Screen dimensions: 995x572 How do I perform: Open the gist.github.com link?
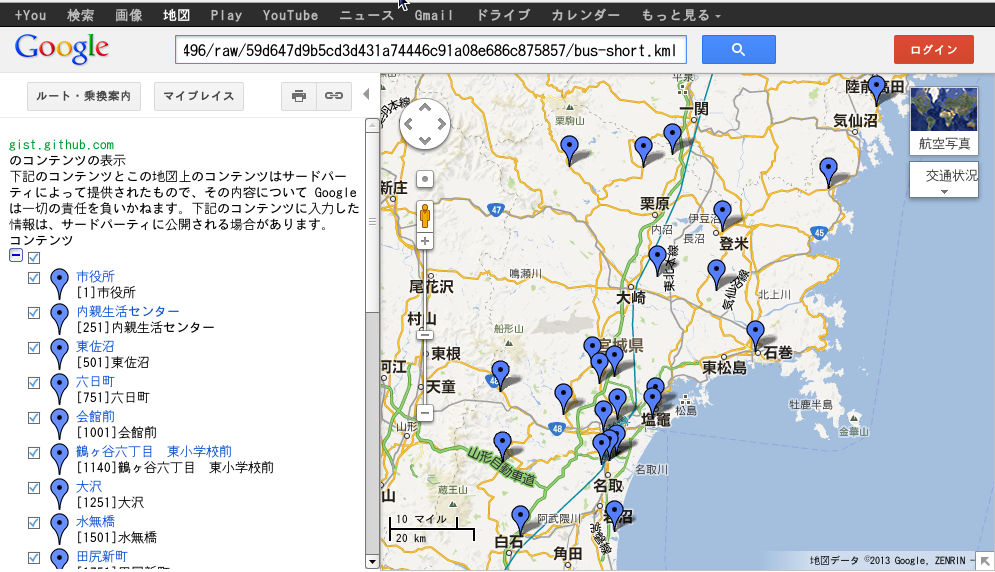(62, 145)
